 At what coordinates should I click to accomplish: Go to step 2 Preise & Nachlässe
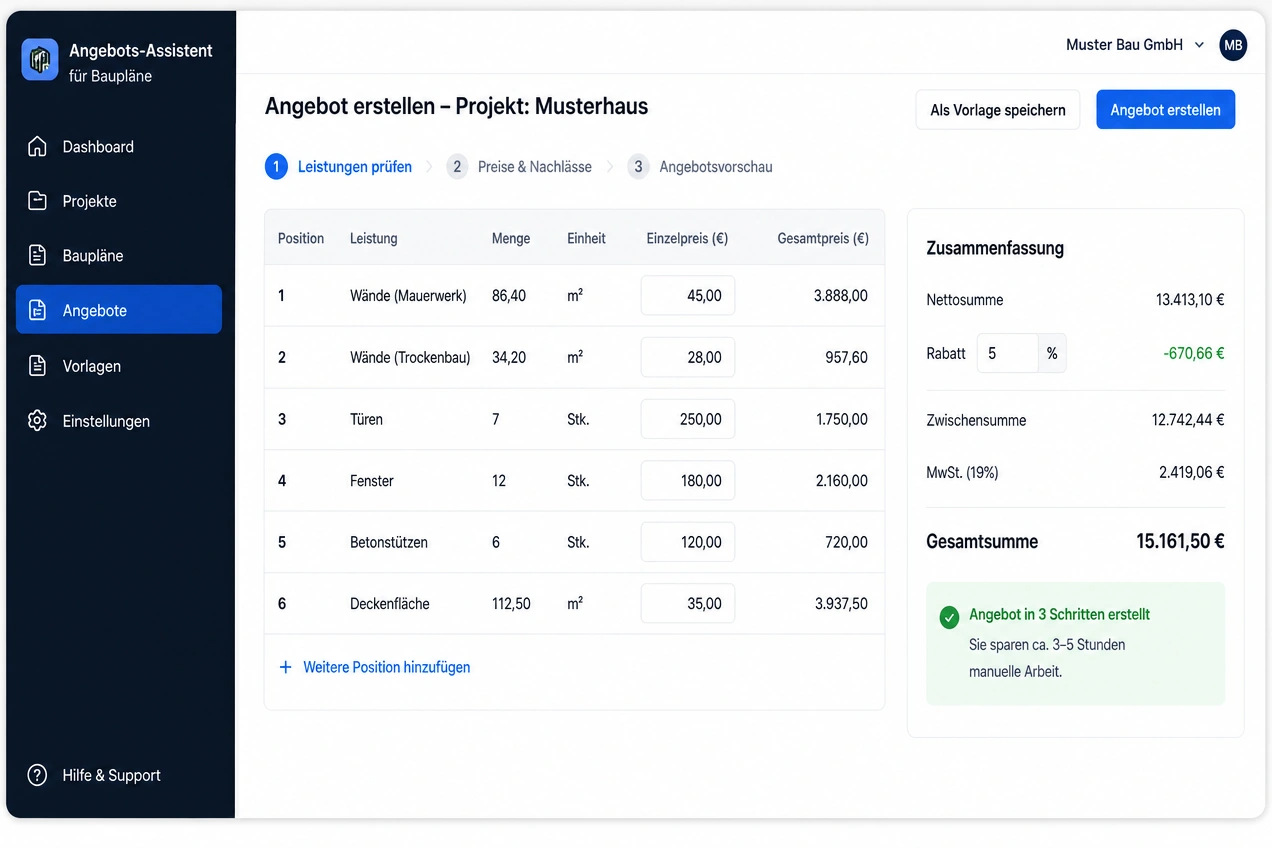click(519, 167)
